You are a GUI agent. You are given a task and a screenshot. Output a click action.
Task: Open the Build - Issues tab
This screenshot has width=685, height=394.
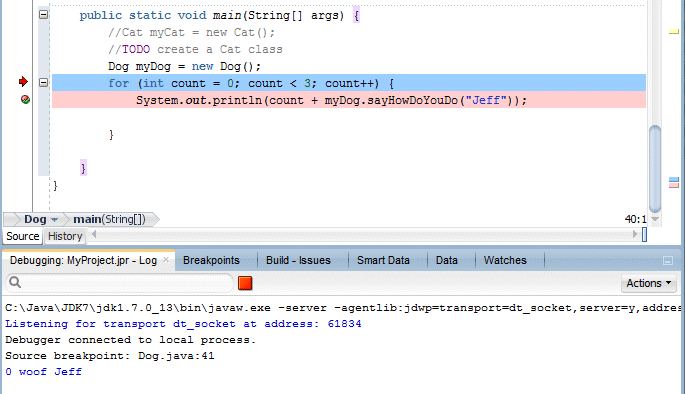[298, 260]
